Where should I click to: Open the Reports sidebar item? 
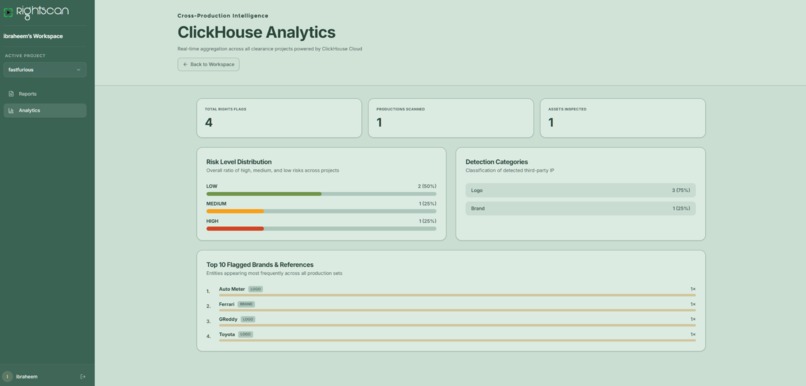(45, 94)
